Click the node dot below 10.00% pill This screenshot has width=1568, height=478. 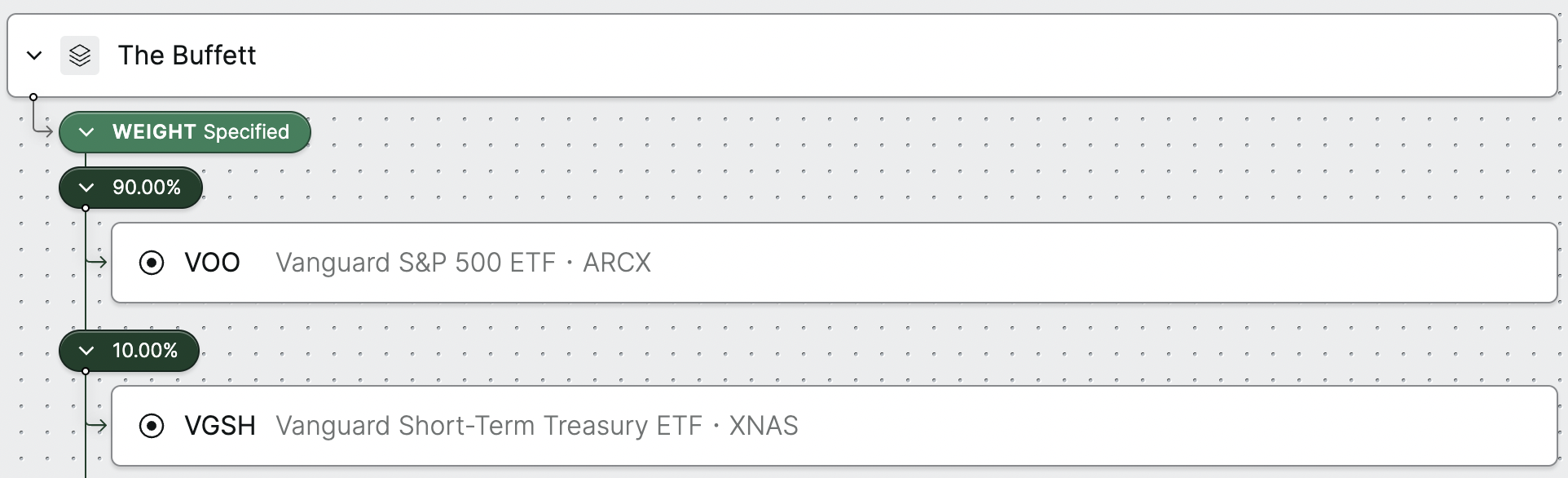86,372
